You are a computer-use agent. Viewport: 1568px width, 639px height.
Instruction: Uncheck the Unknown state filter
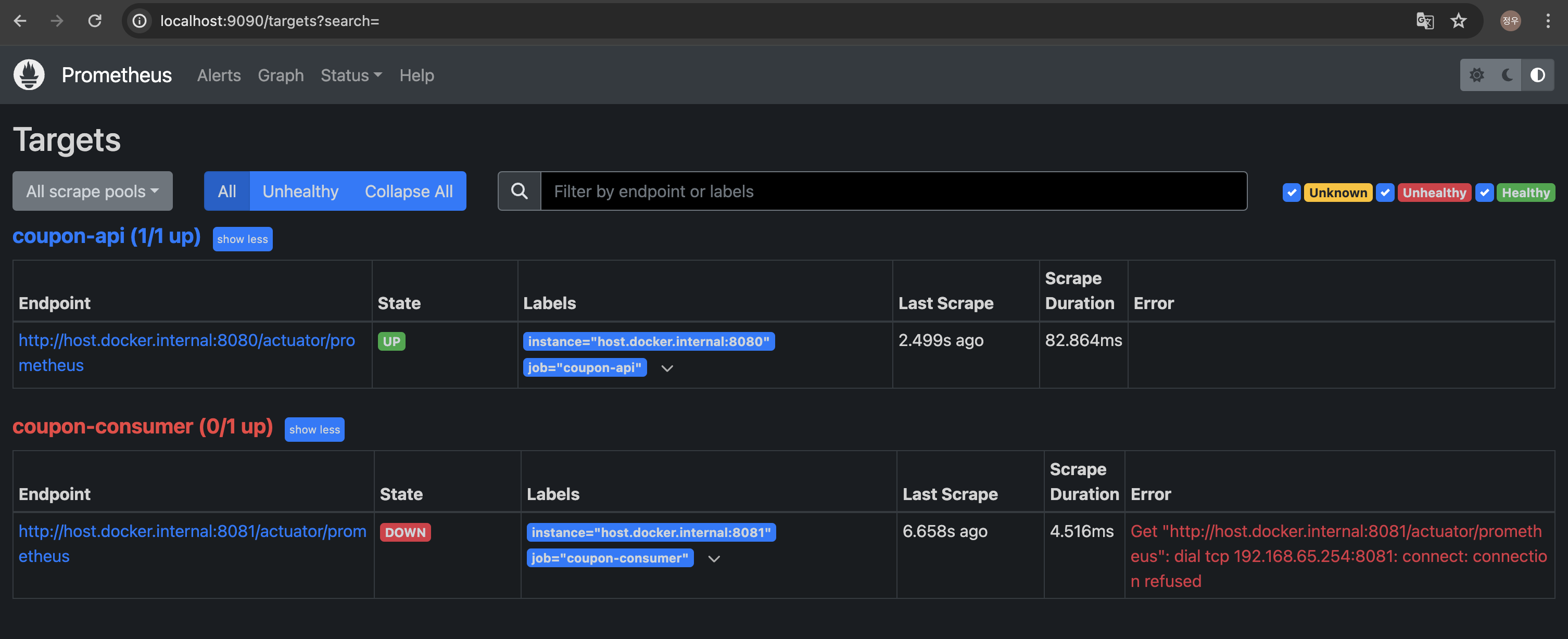point(1291,193)
